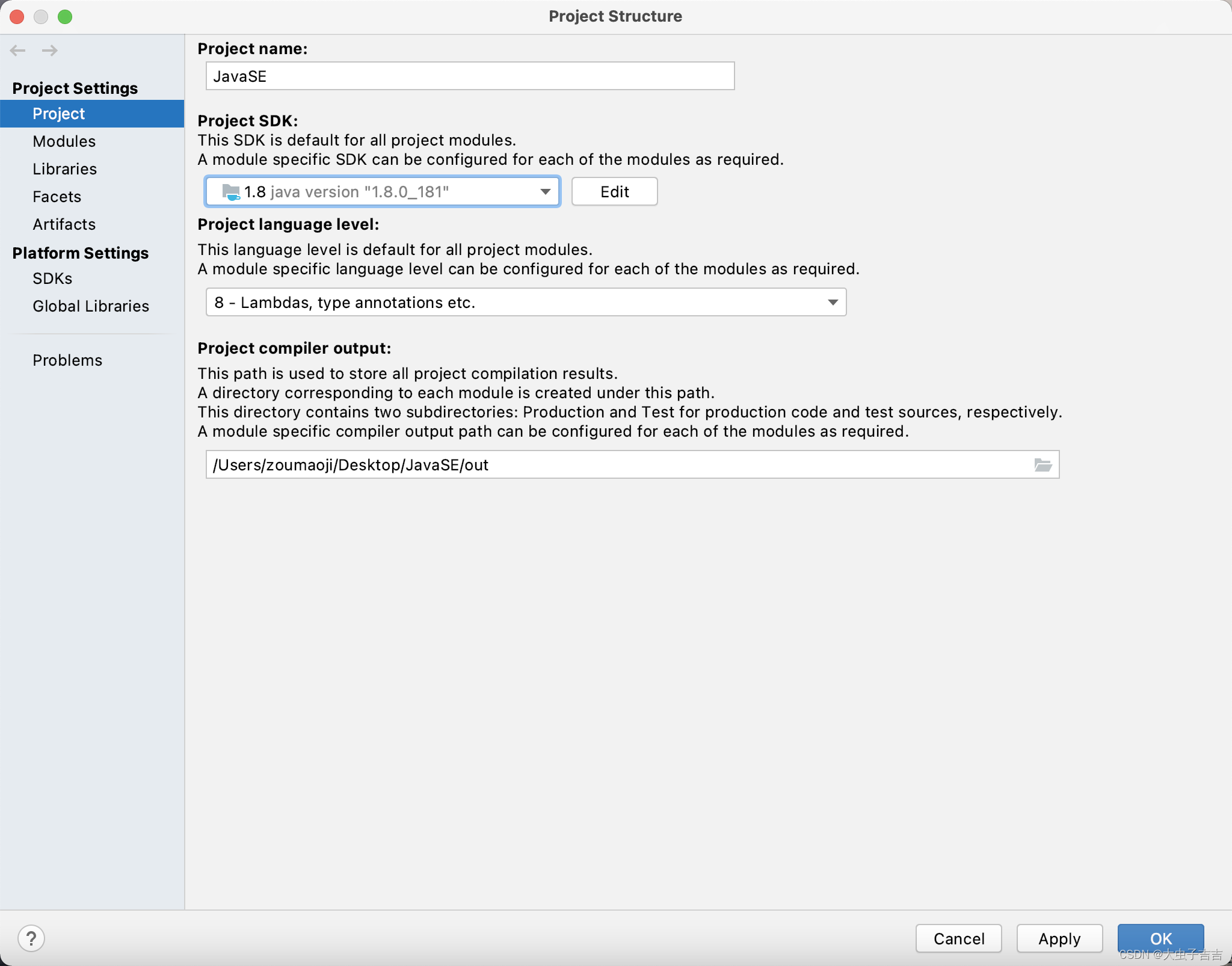Click the Apply button to save changes
The height and width of the screenshot is (966, 1232).
point(1058,937)
